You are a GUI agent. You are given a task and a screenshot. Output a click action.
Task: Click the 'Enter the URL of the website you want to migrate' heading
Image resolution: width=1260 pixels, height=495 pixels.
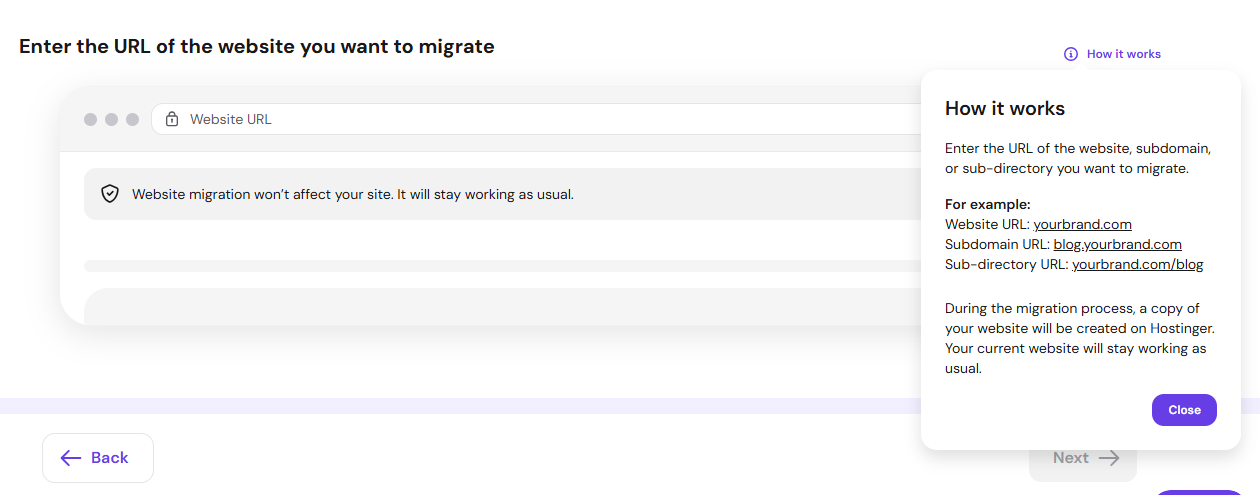tap(257, 46)
